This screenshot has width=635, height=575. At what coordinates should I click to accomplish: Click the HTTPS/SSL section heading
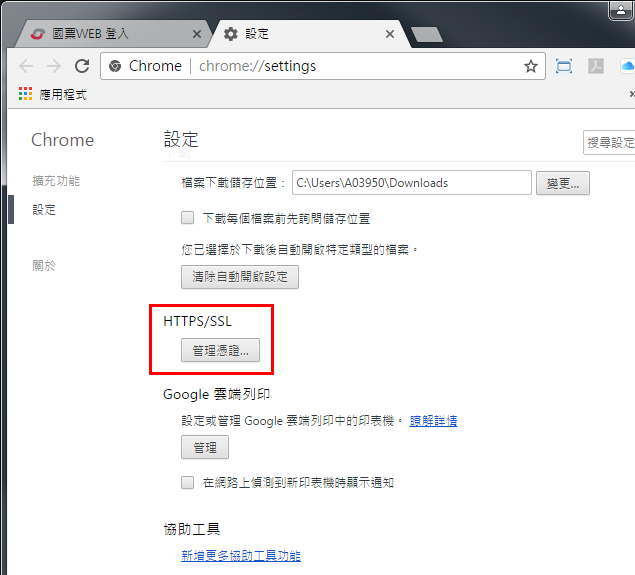(197, 322)
